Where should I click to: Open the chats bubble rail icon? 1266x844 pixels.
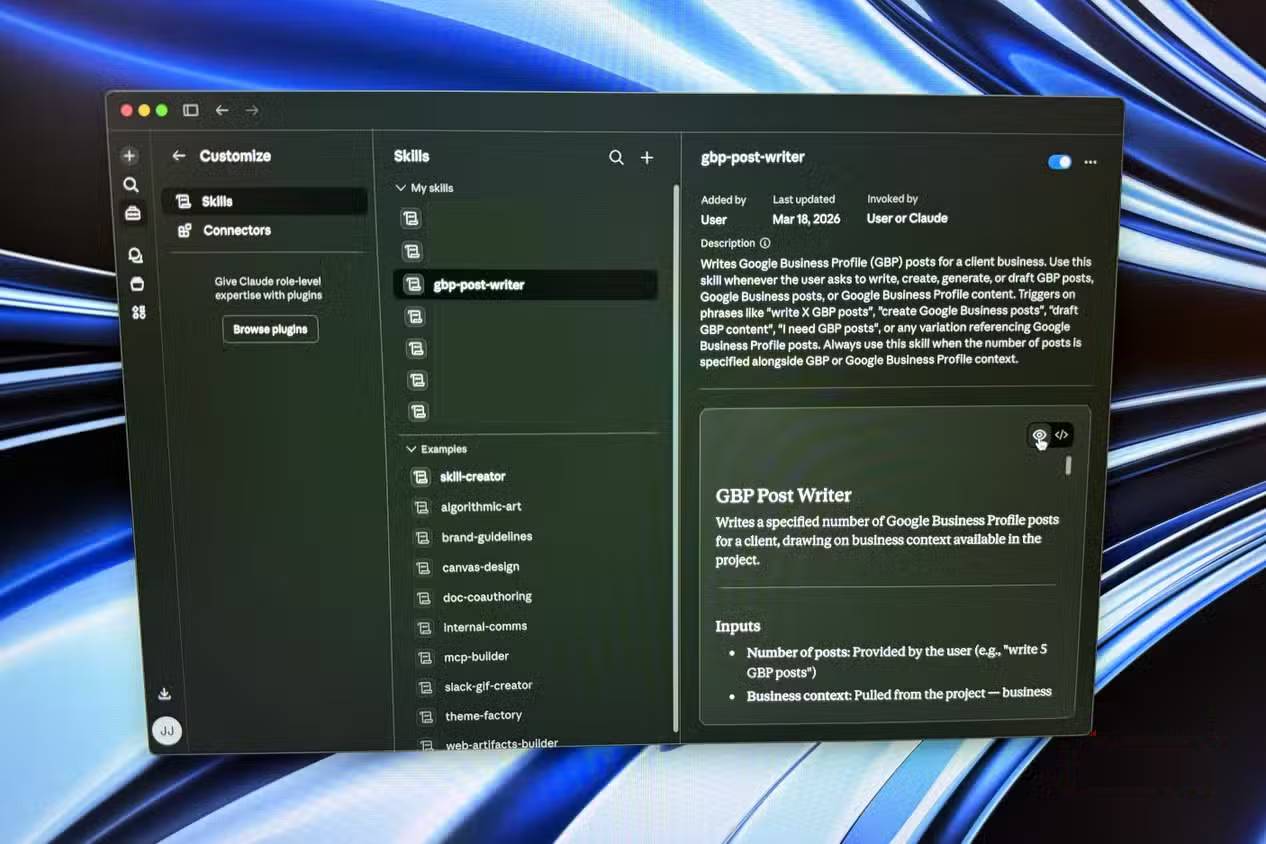[135, 256]
